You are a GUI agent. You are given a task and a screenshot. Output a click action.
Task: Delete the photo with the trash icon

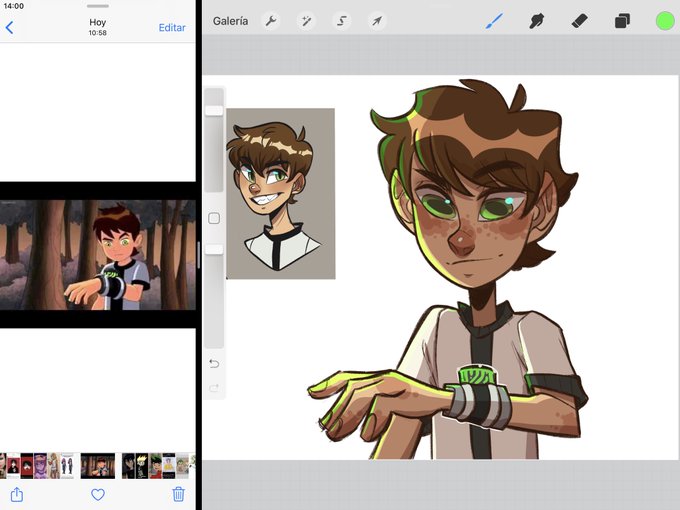point(179,494)
